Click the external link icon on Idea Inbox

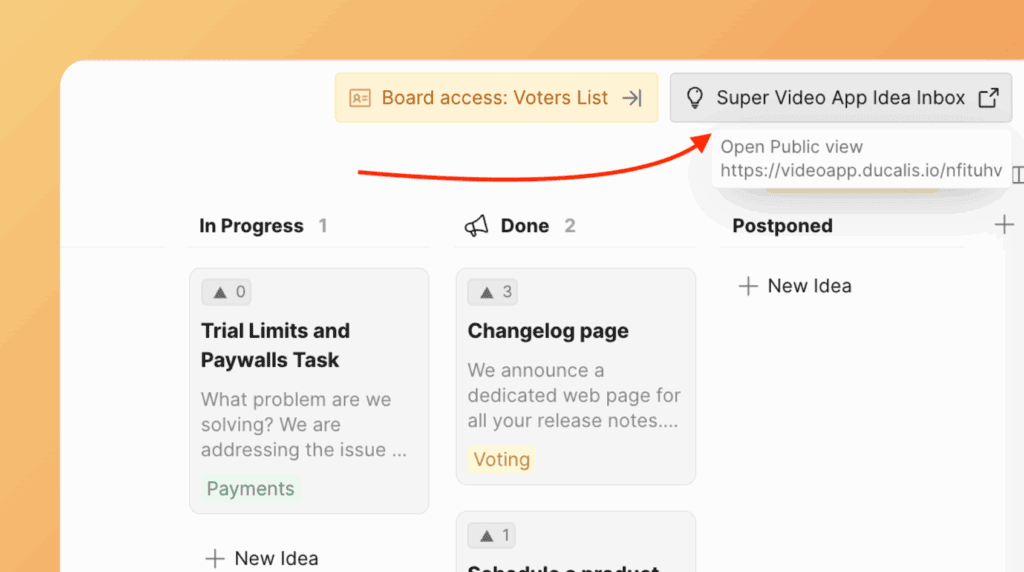(x=988, y=98)
